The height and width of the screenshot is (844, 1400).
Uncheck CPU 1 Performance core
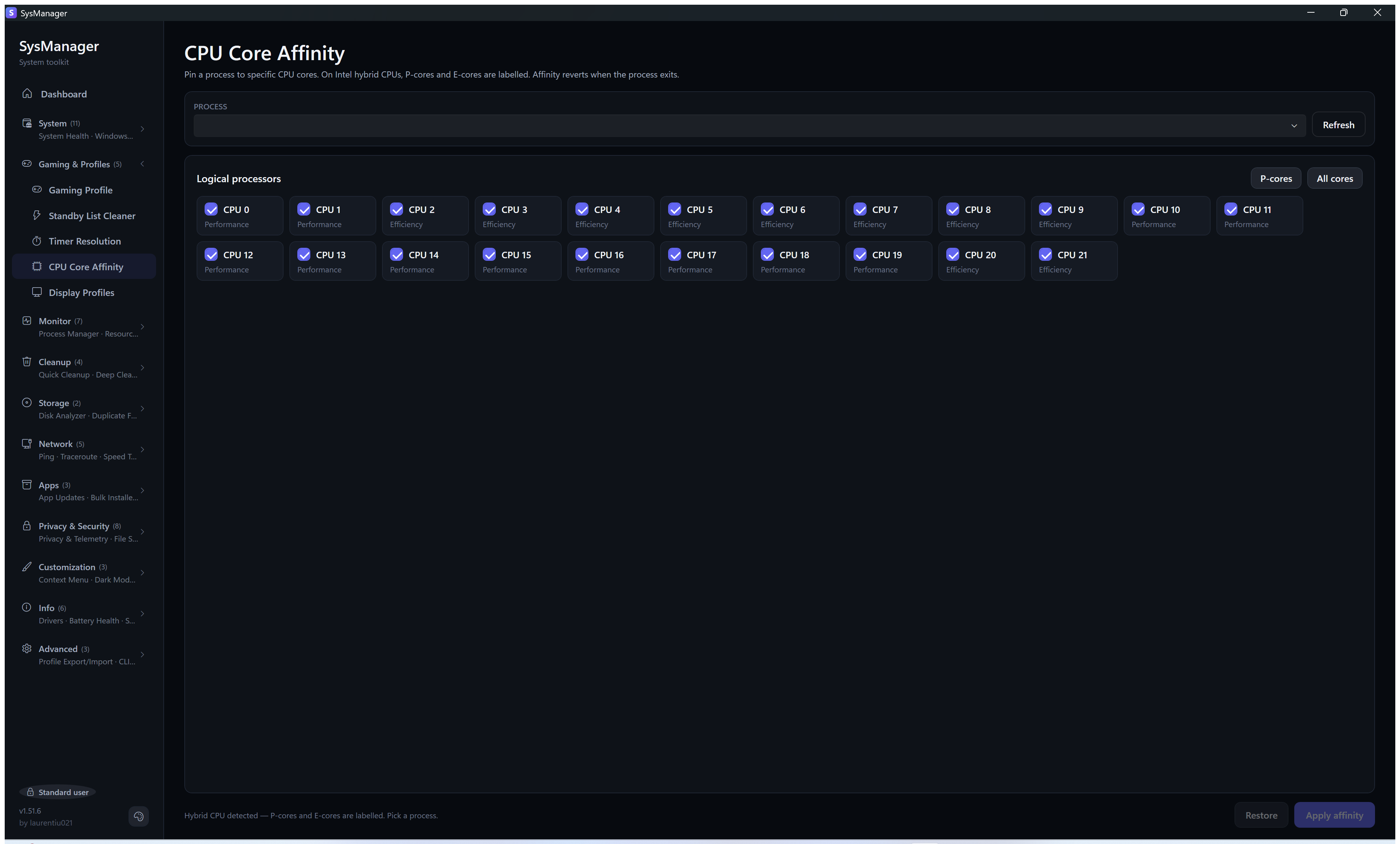pyautogui.click(x=304, y=210)
